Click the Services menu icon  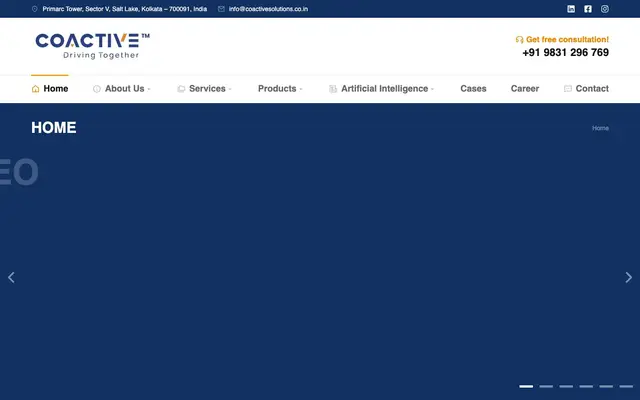181,89
